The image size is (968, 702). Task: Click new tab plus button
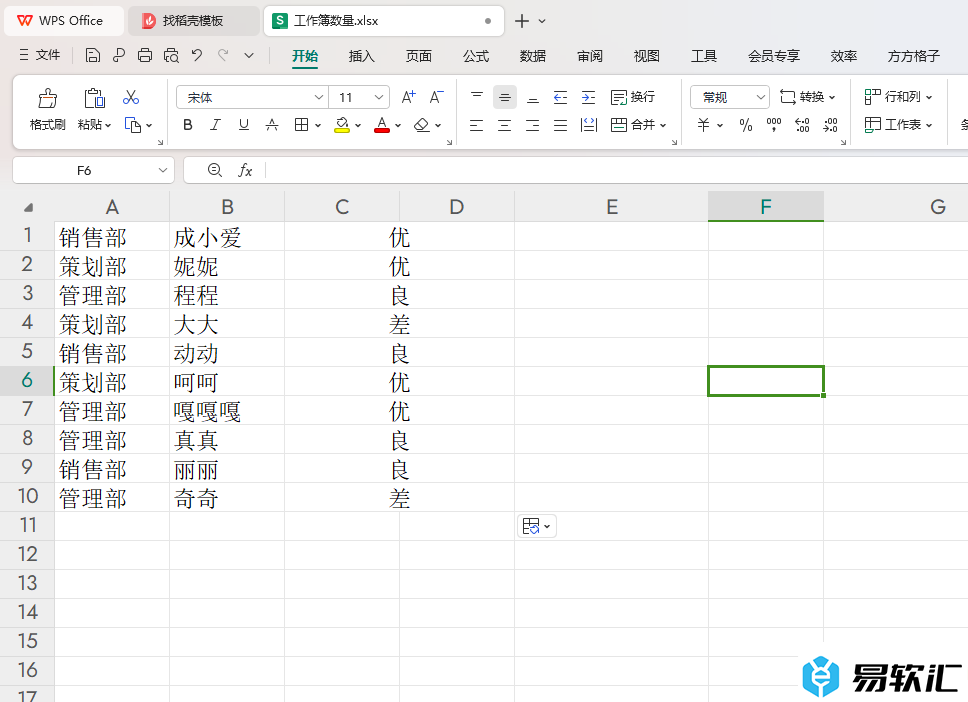[x=522, y=21]
